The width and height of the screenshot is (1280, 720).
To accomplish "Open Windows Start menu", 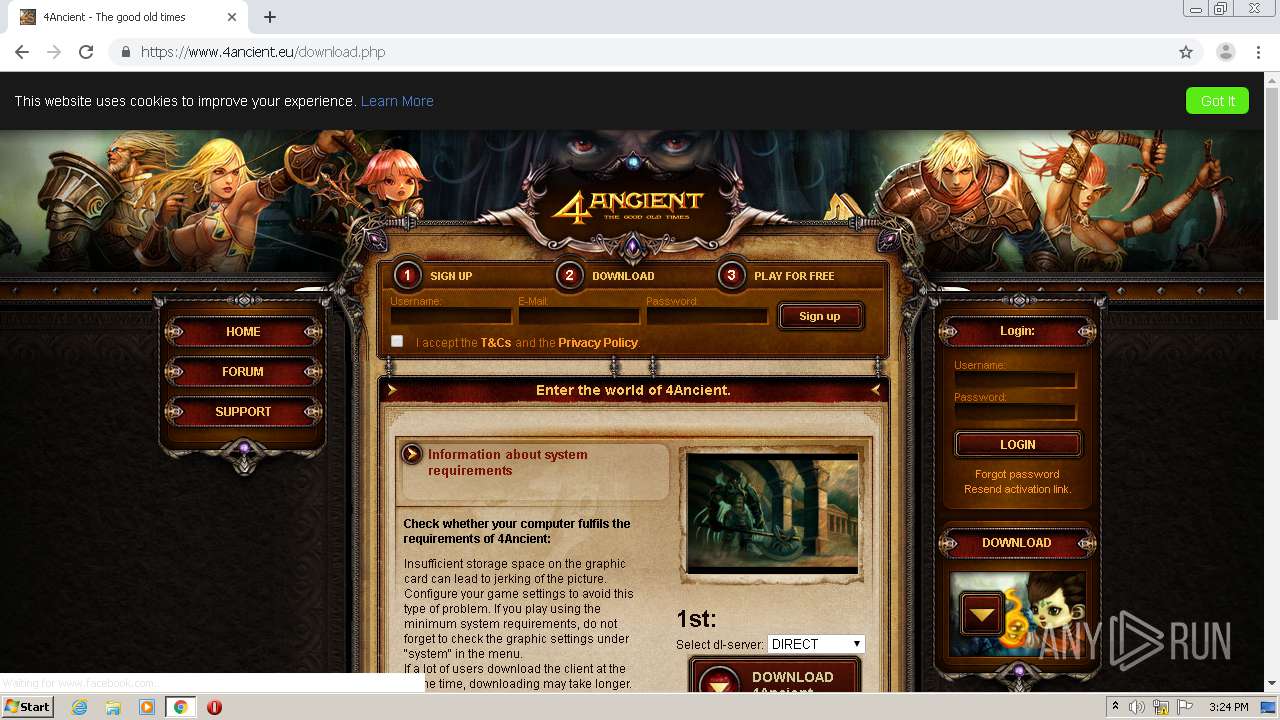I will [x=27, y=707].
